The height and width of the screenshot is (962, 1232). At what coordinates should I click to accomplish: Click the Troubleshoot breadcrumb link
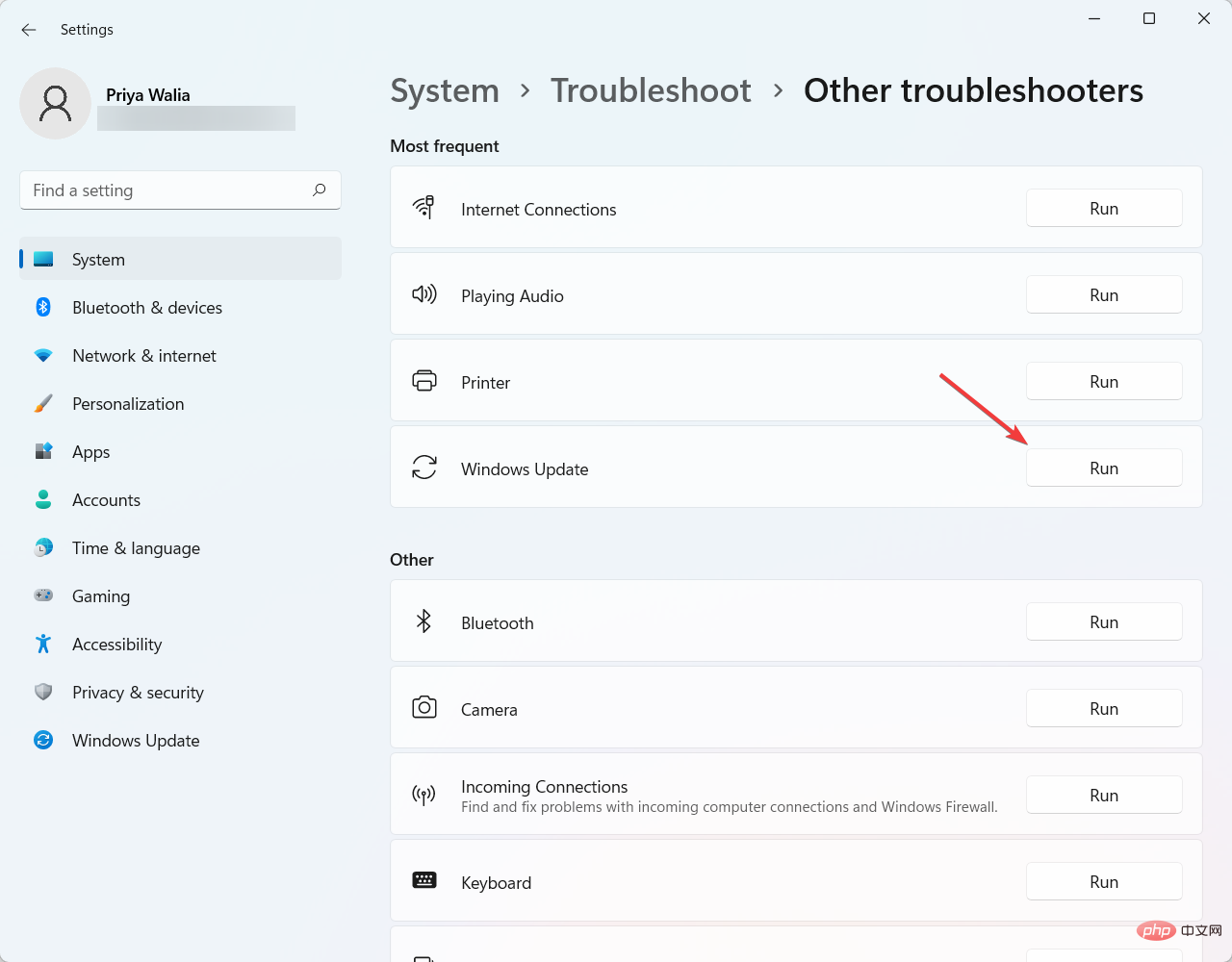click(x=651, y=90)
